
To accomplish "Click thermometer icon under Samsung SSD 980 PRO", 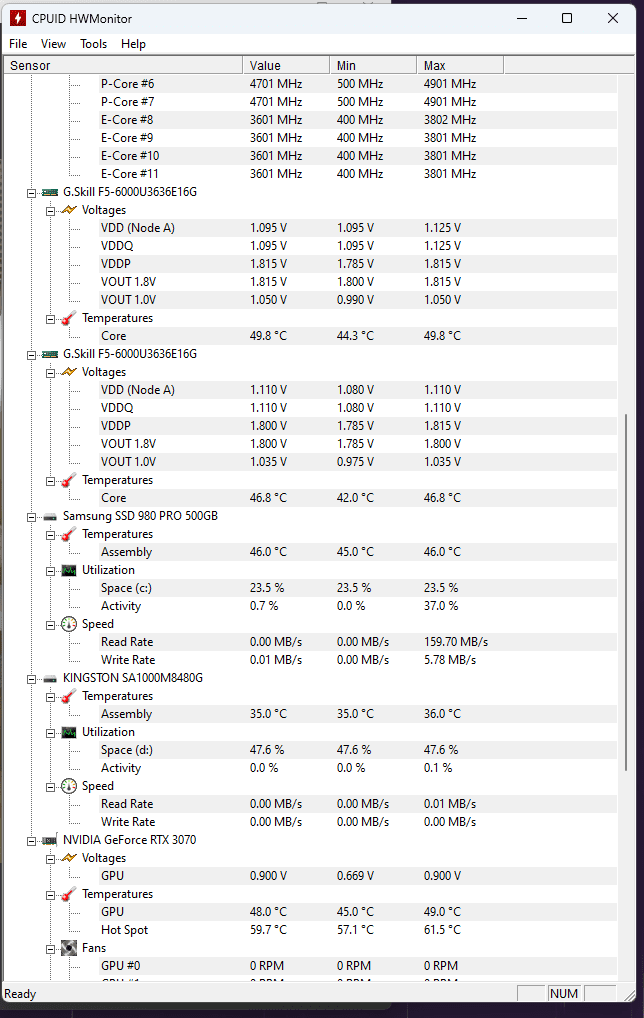I will pos(69,534).
